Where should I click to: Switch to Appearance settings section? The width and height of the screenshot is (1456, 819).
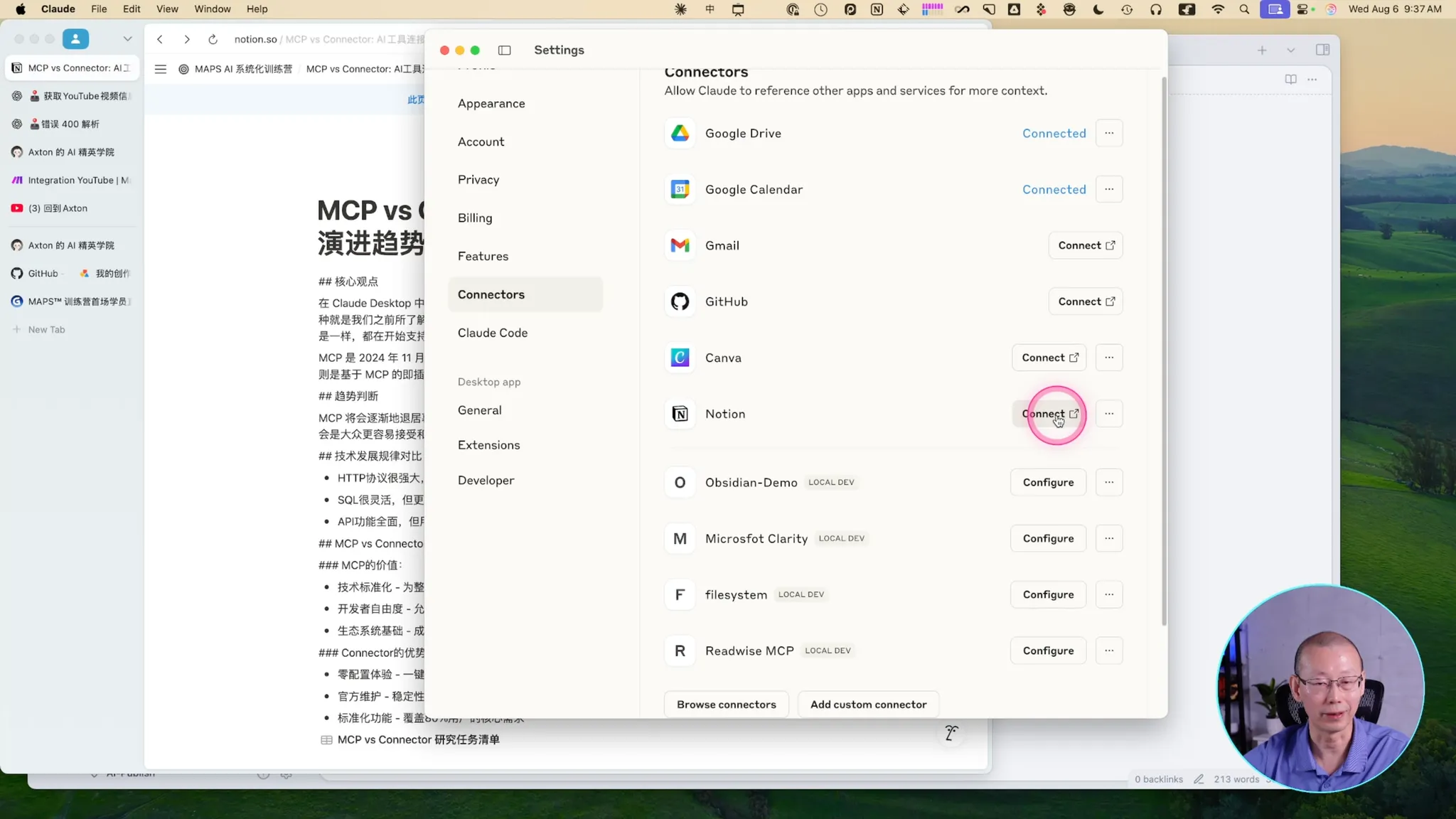[491, 104]
